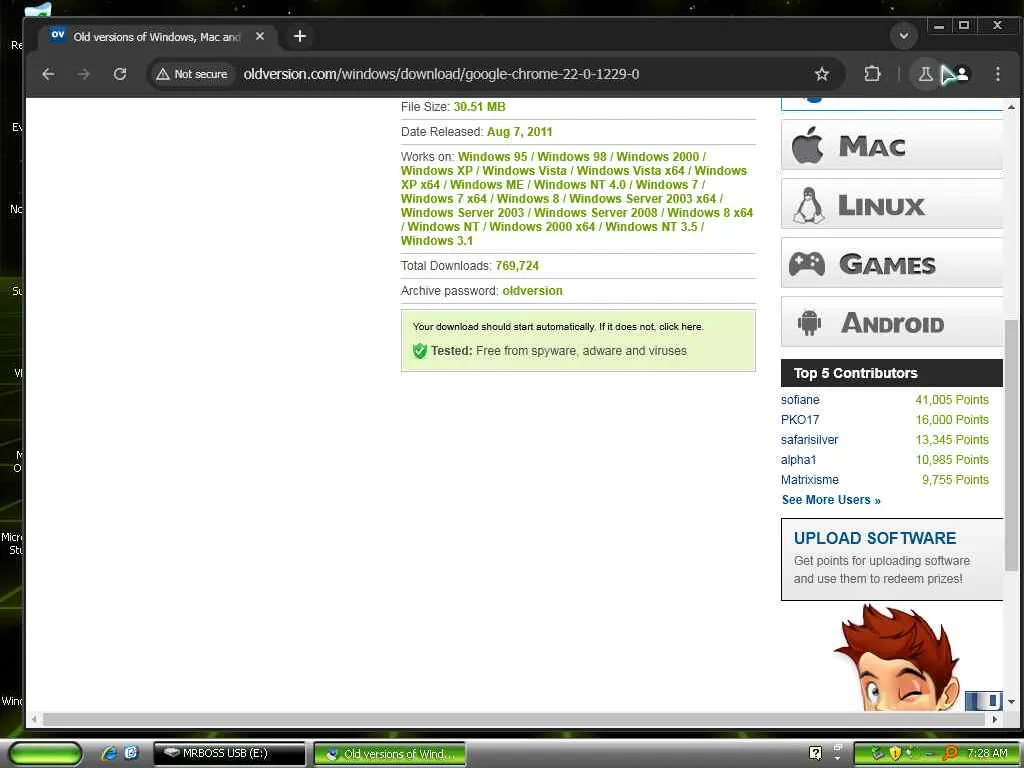Click File Size value 30.51 MB
1024x768 pixels.
pyautogui.click(x=479, y=106)
